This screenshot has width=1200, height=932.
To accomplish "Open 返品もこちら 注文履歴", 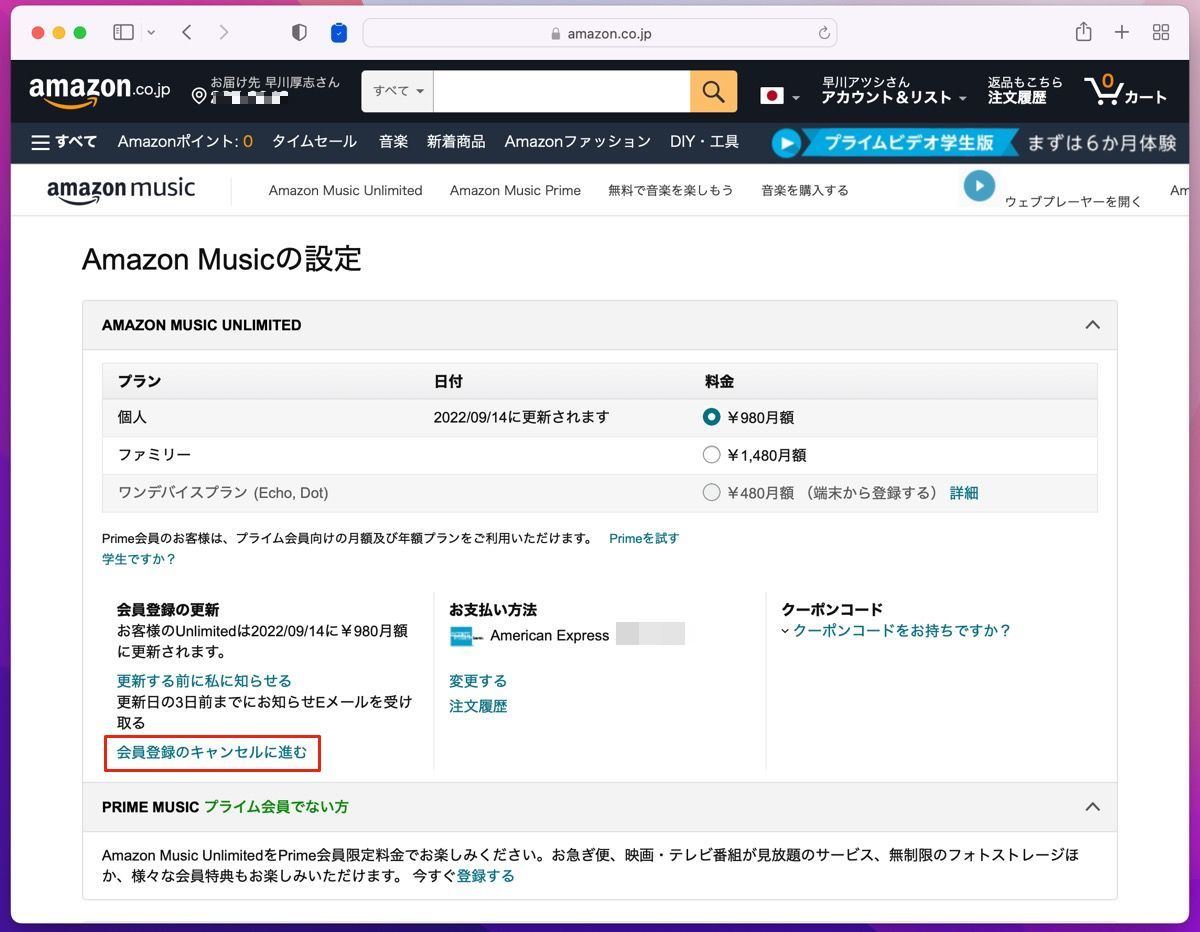I will (x=1025, y=90).
